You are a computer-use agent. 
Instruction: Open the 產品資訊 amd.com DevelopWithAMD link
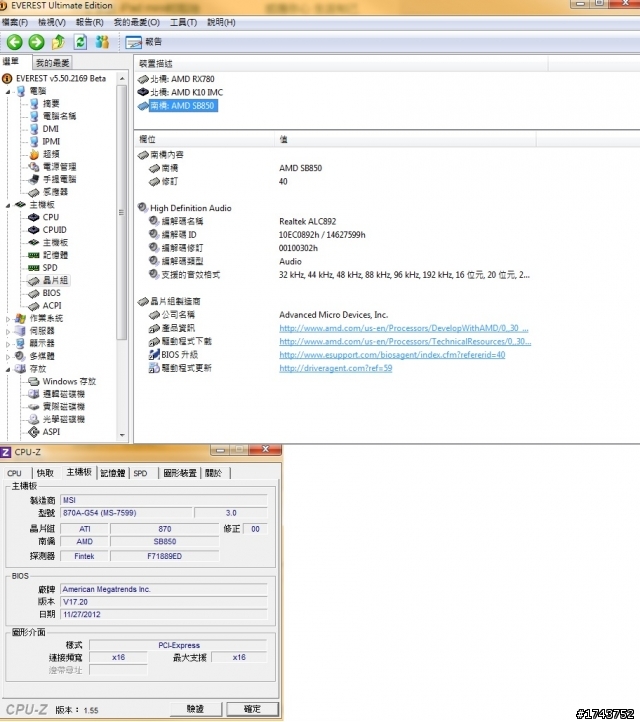(x=403, y=328)
